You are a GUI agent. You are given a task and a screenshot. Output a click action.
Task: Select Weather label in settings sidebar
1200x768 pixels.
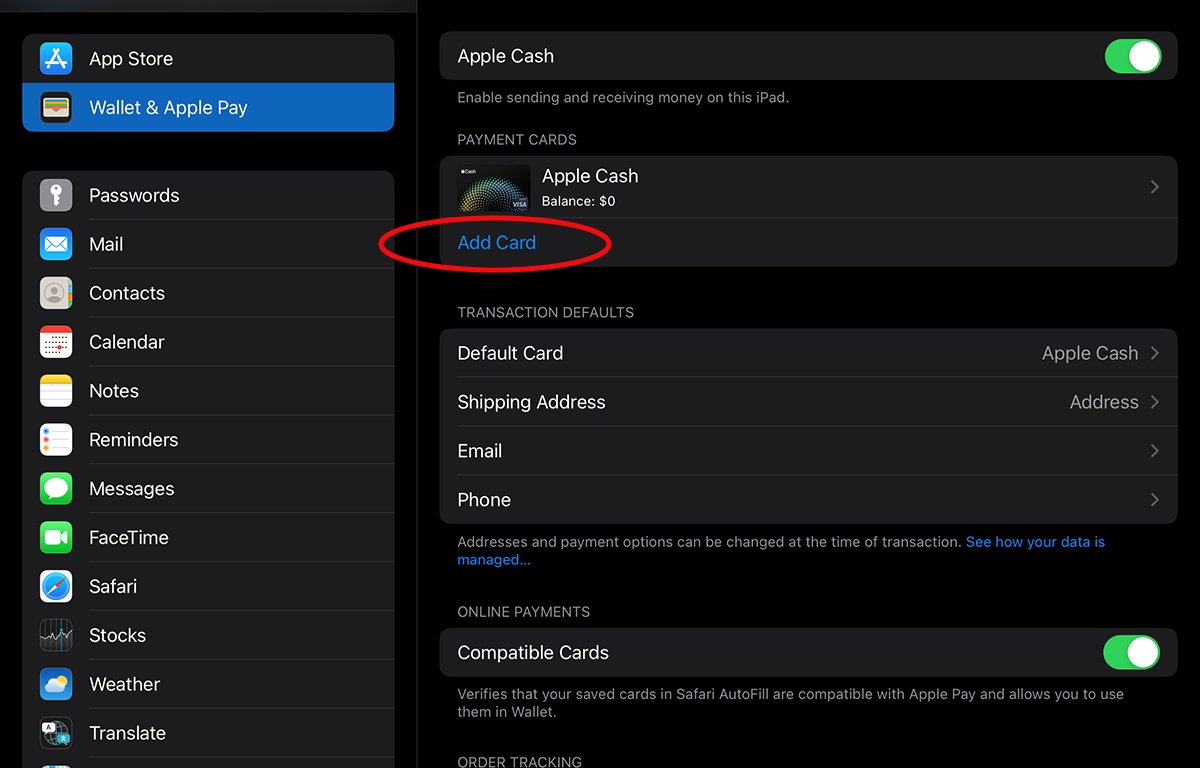[125, 685]
